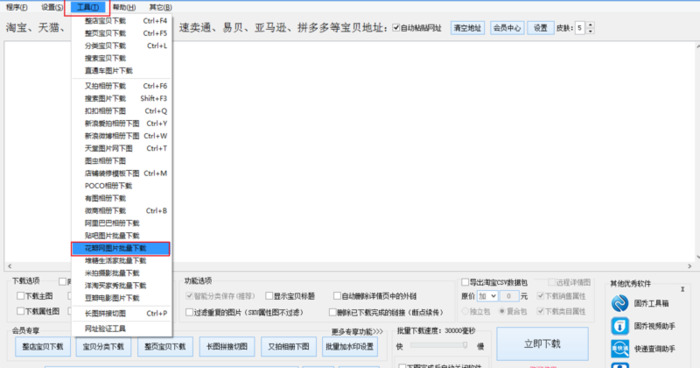Toggle the 下载销售属性 checkbox
This screenshot has width=700, height=368.
tap(541, 296)
